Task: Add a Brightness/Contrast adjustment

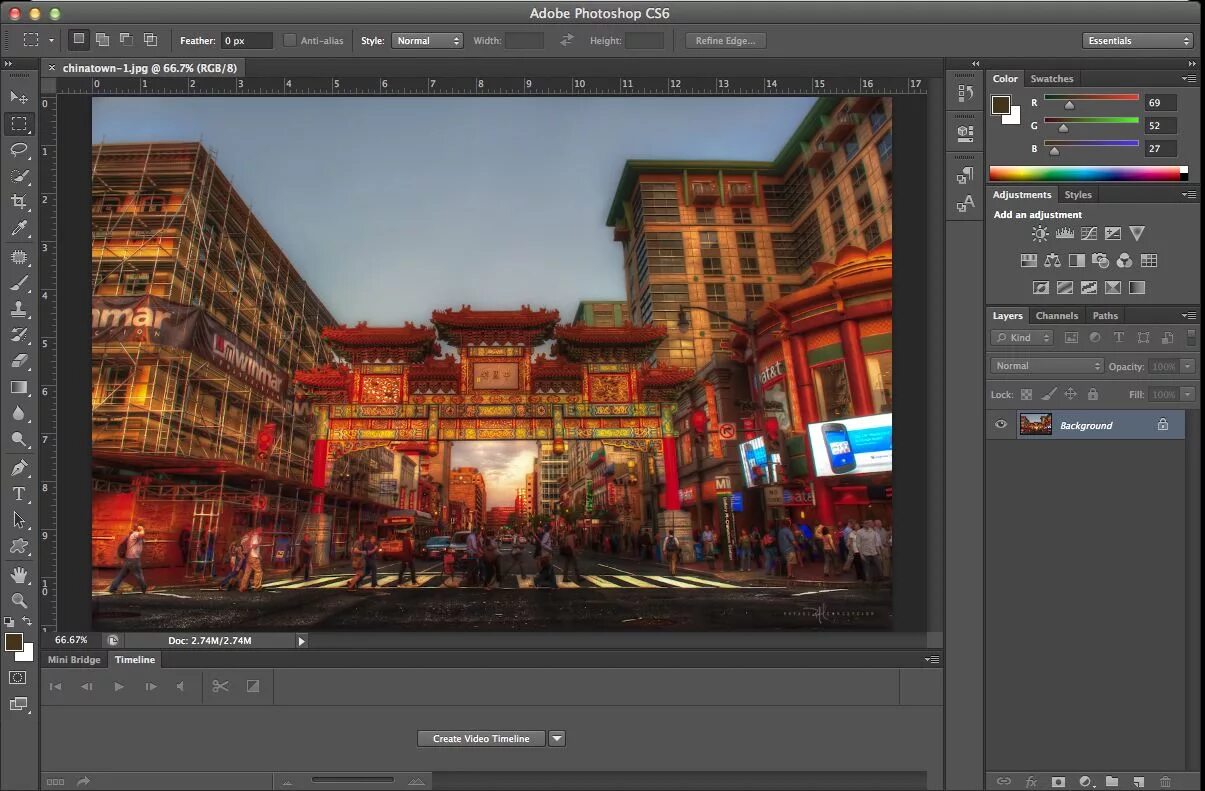Action: pos(1040,234)
